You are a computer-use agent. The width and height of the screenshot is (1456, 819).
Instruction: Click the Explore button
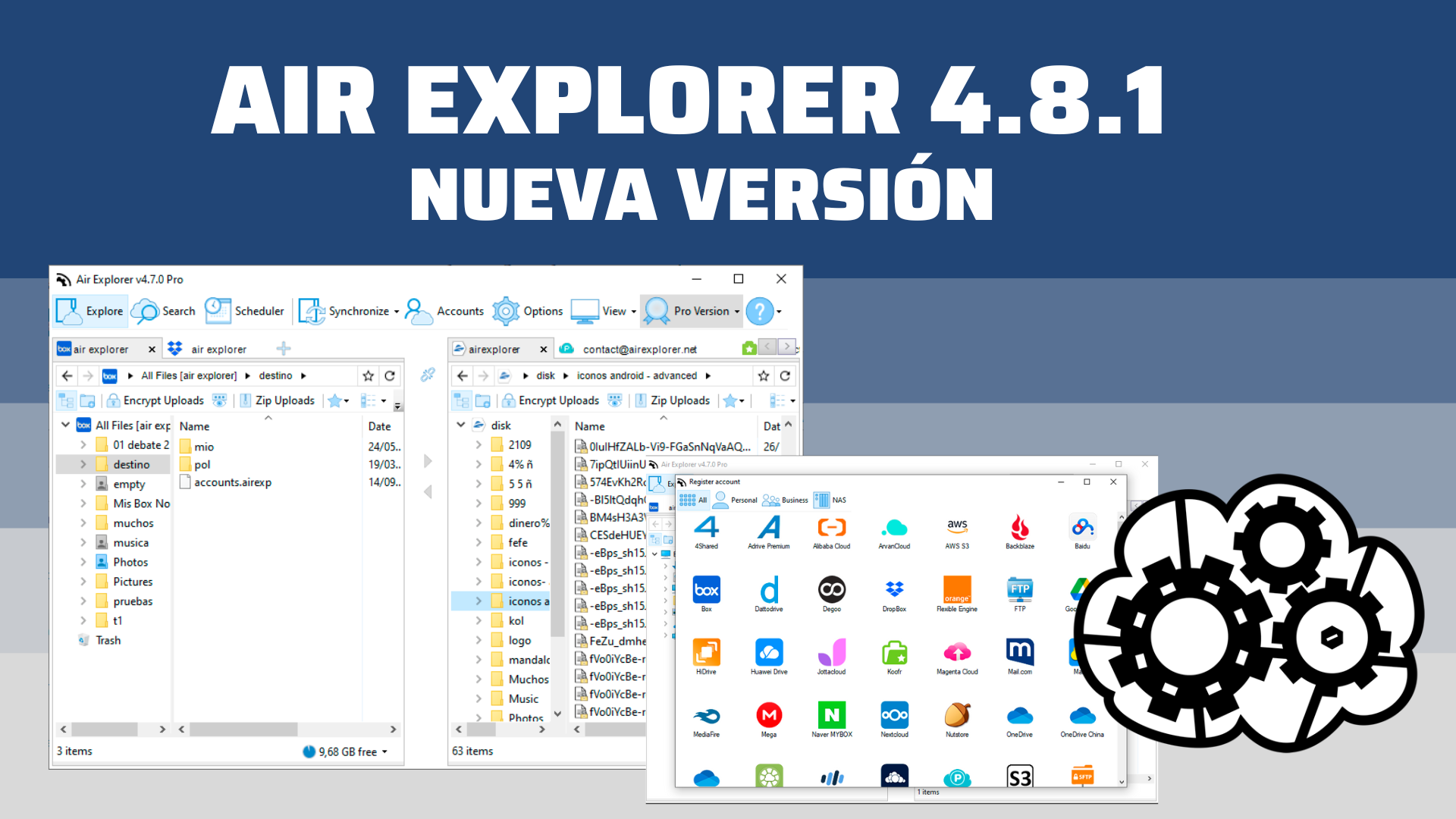click(x=89, y=311)
